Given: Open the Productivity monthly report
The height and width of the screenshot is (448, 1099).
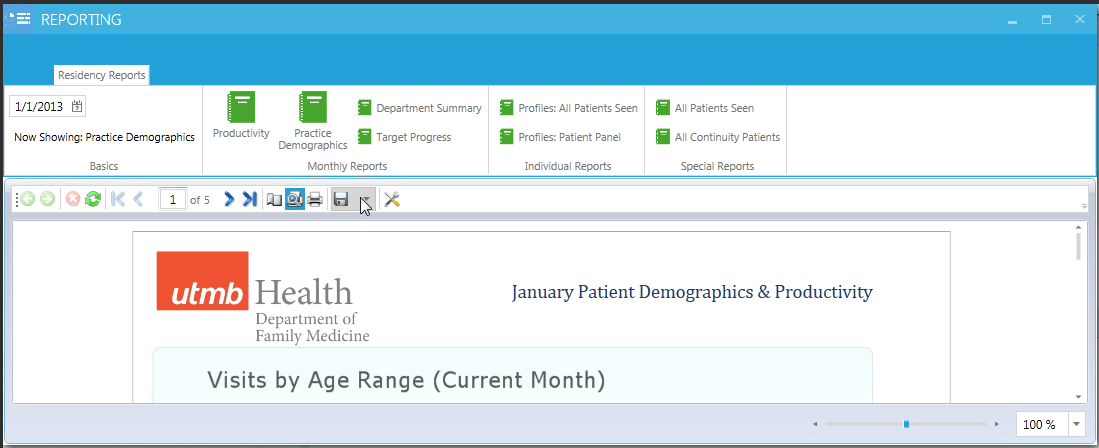Looking at the screenshot, I should (x=241, y=115).
